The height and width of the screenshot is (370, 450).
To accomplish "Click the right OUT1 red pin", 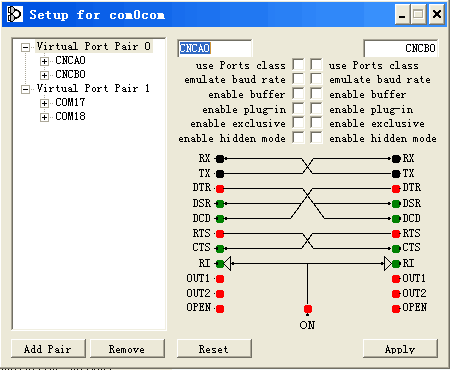I will tap(396, 279).
